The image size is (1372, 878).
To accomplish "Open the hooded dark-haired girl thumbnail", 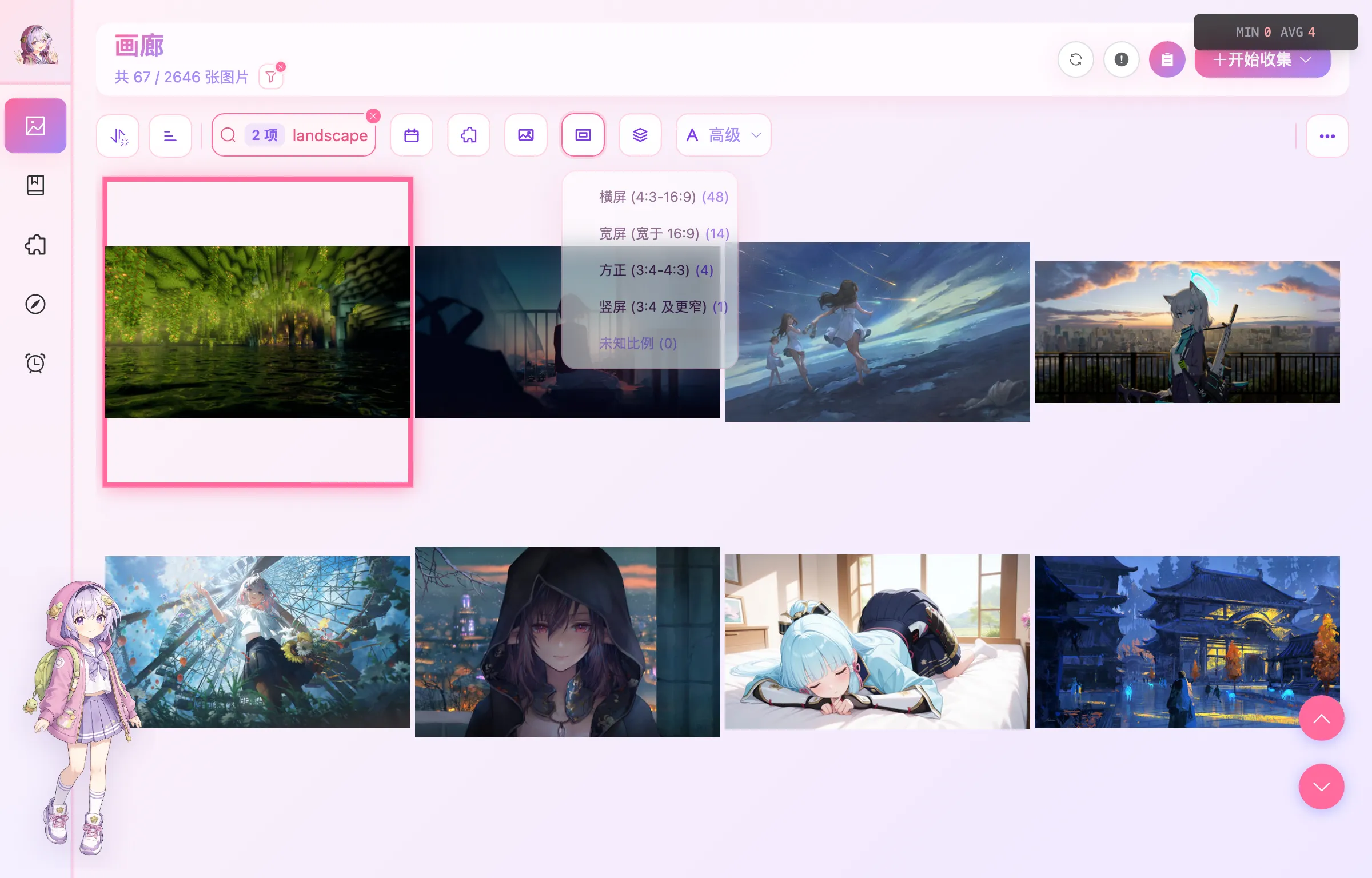I will pos(568,642).
